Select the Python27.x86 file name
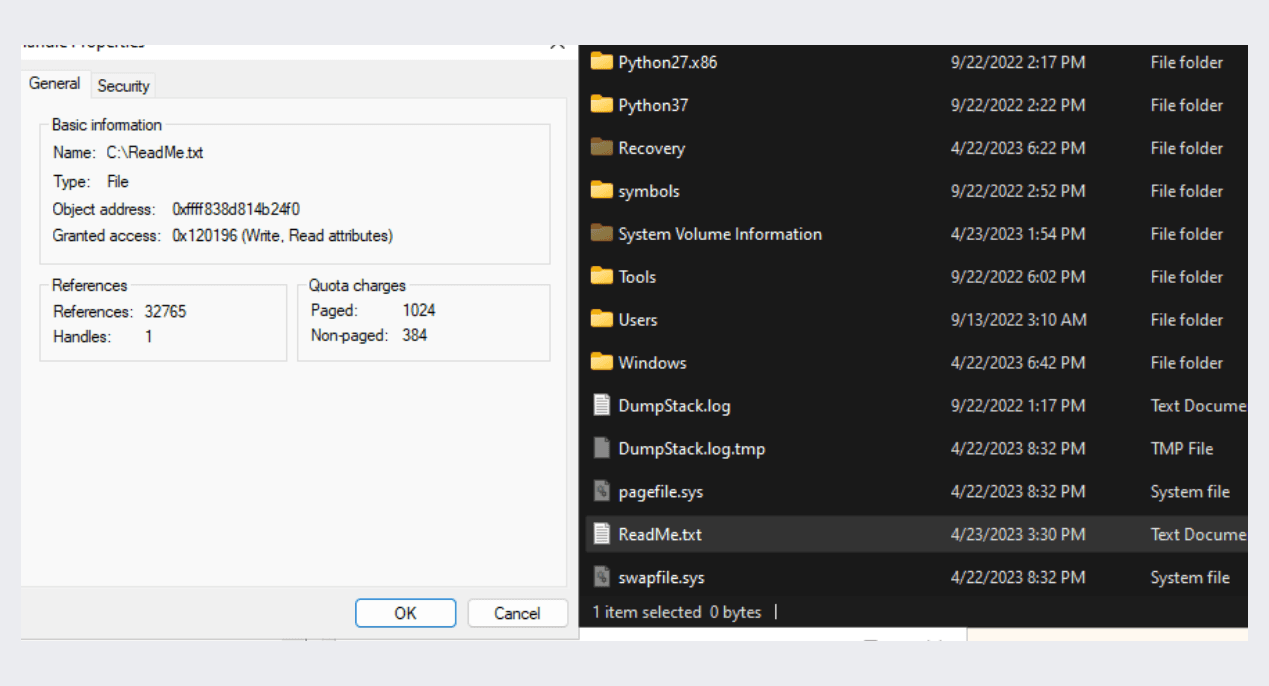Image resolution: width=1269 pixels, height=686 pixels. 668,62
